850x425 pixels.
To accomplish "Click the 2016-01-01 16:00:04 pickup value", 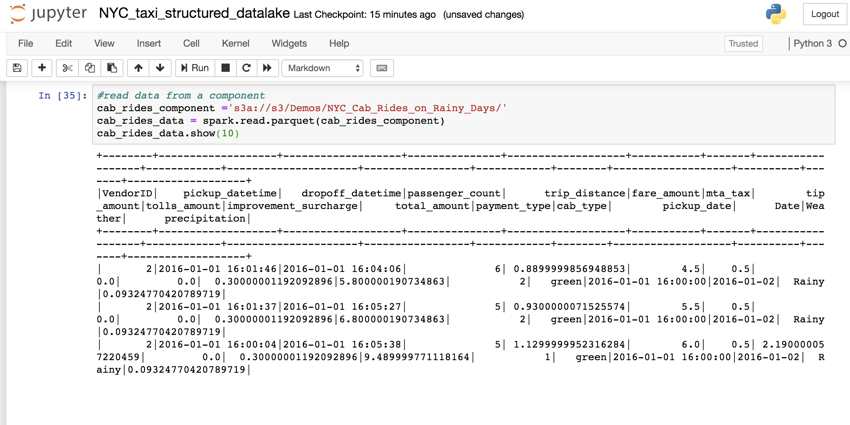I will click(x=218, y=344).
